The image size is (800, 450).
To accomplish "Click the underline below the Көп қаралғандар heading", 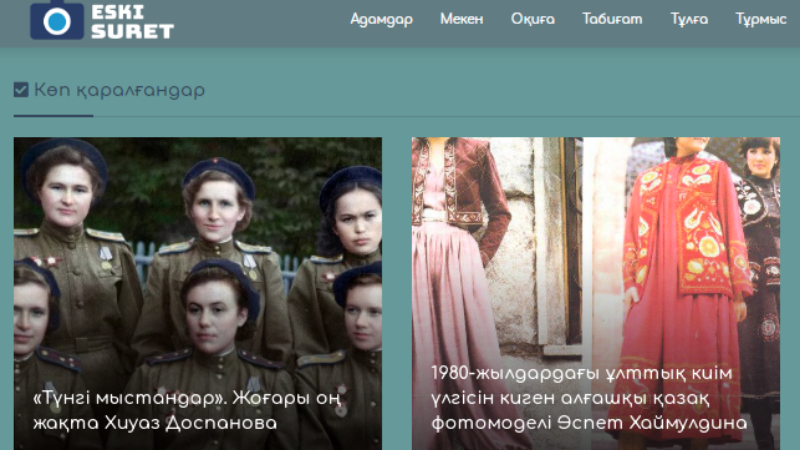I will tap(53, 116).
